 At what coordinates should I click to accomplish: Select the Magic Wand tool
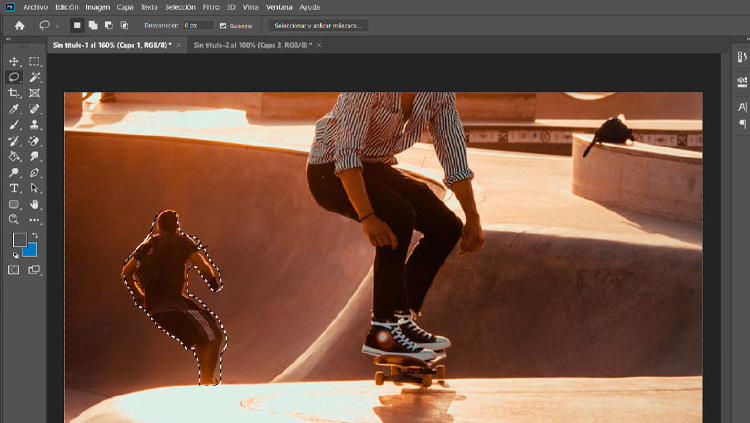(x=34, y=77)
